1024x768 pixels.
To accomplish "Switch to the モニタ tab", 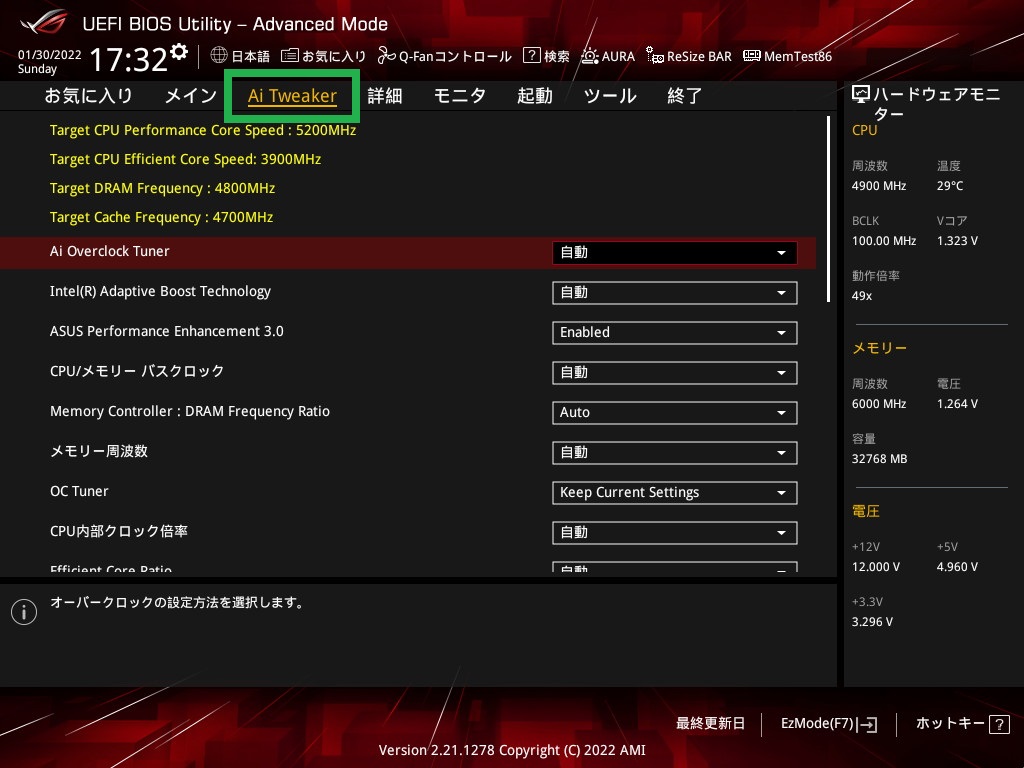I will (x=460, y=96).
